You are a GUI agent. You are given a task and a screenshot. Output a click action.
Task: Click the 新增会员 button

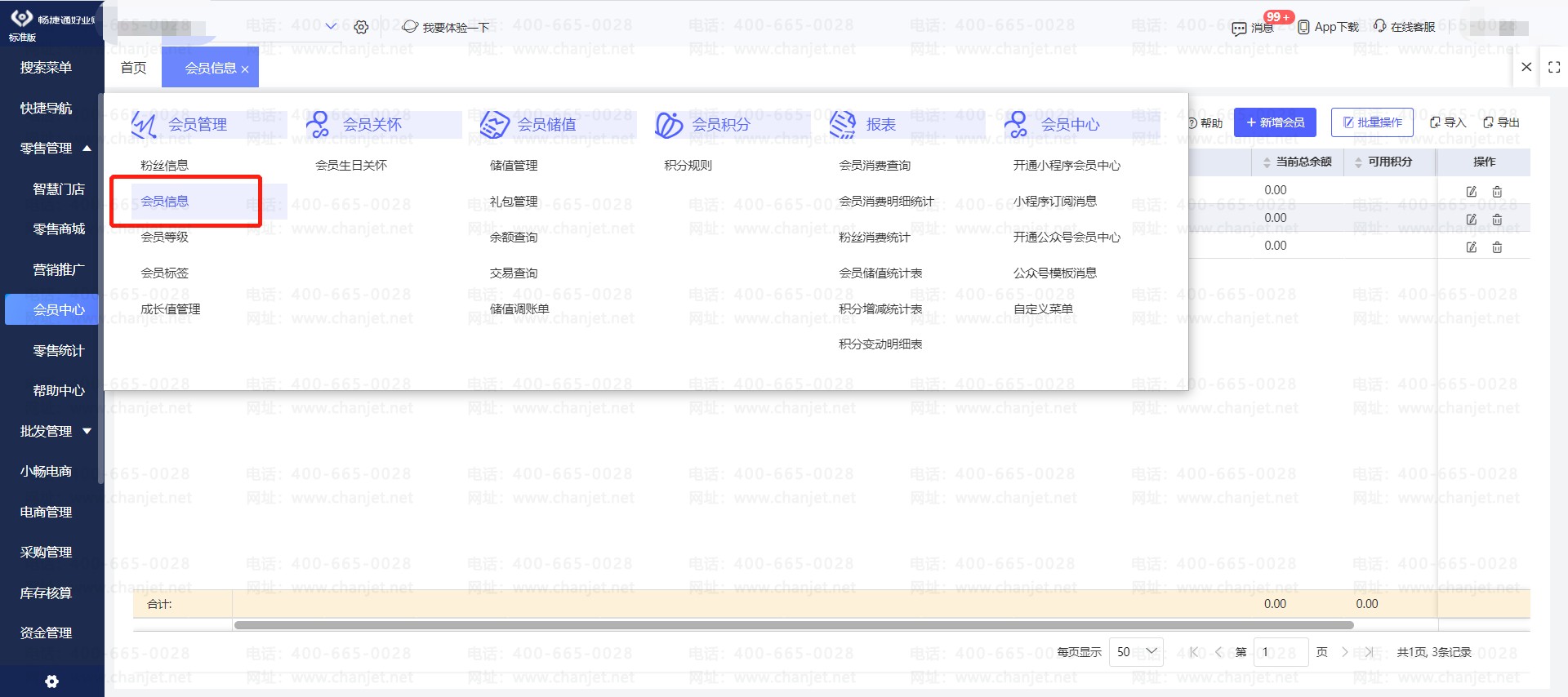tap(1274, 122)
